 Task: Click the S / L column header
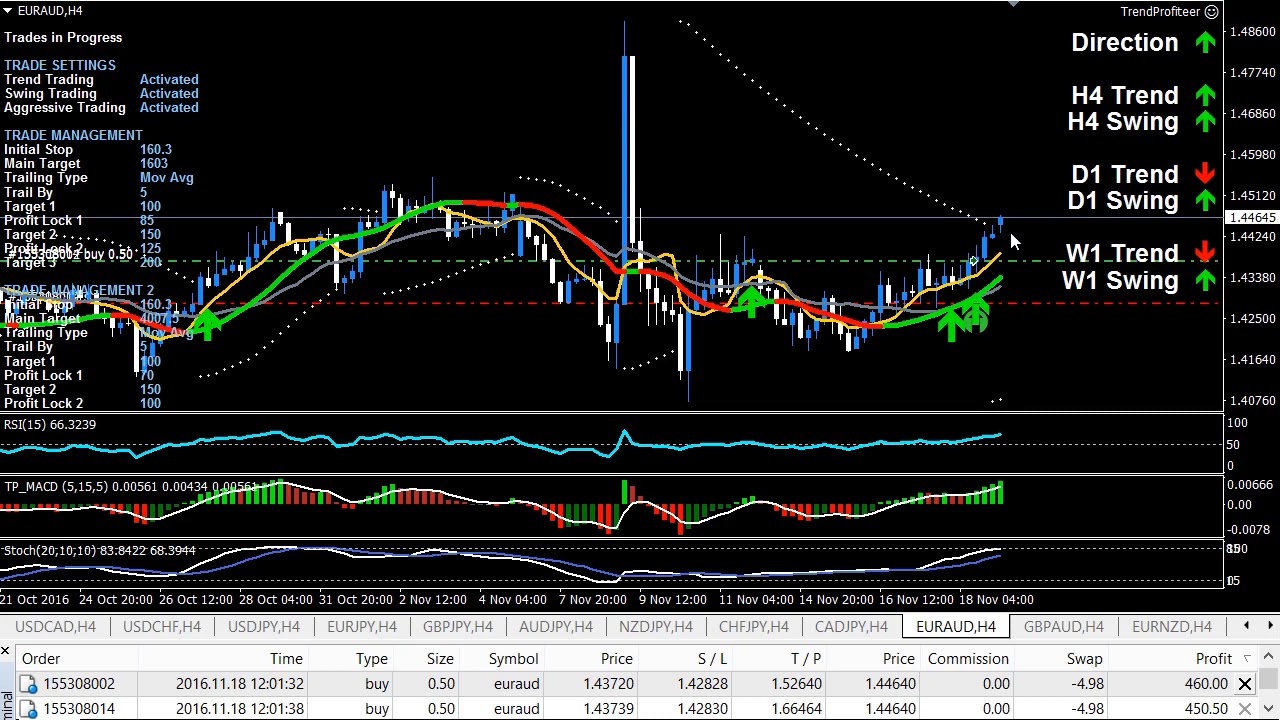(x=712, y=659)
